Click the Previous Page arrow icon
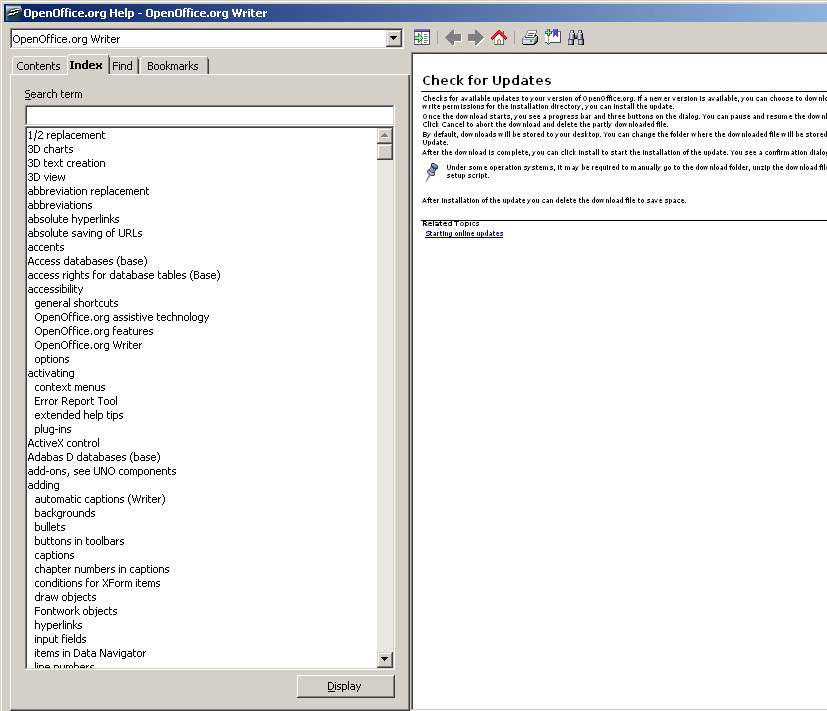The height and width of the screenshot is (711, 827). coord(453,38)
